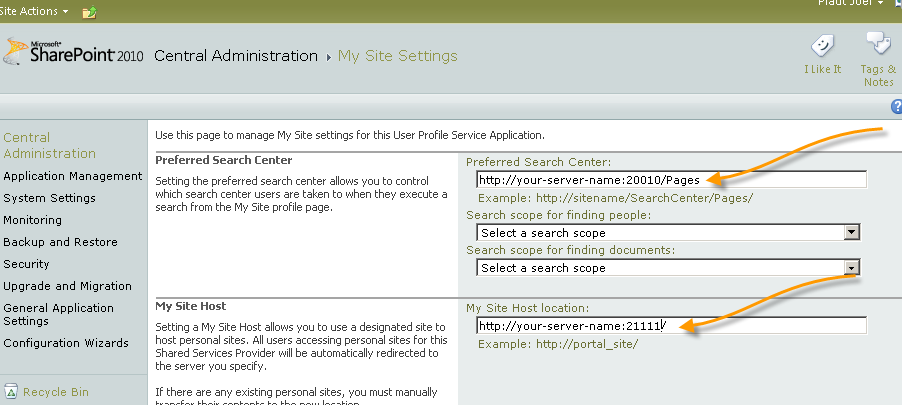Click the My Site Settings breadcrumb title
The image size is (902, 405).
tap(398, 56)
